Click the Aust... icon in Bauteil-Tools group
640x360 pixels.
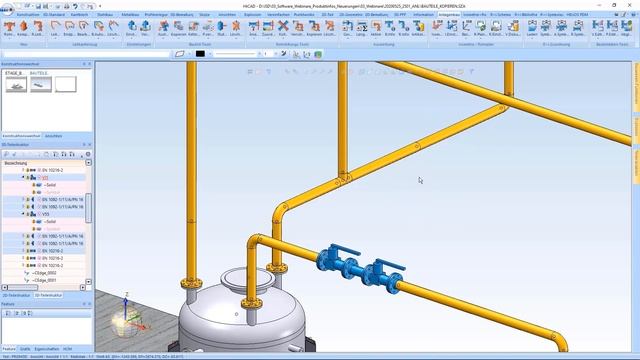point(163,28)
